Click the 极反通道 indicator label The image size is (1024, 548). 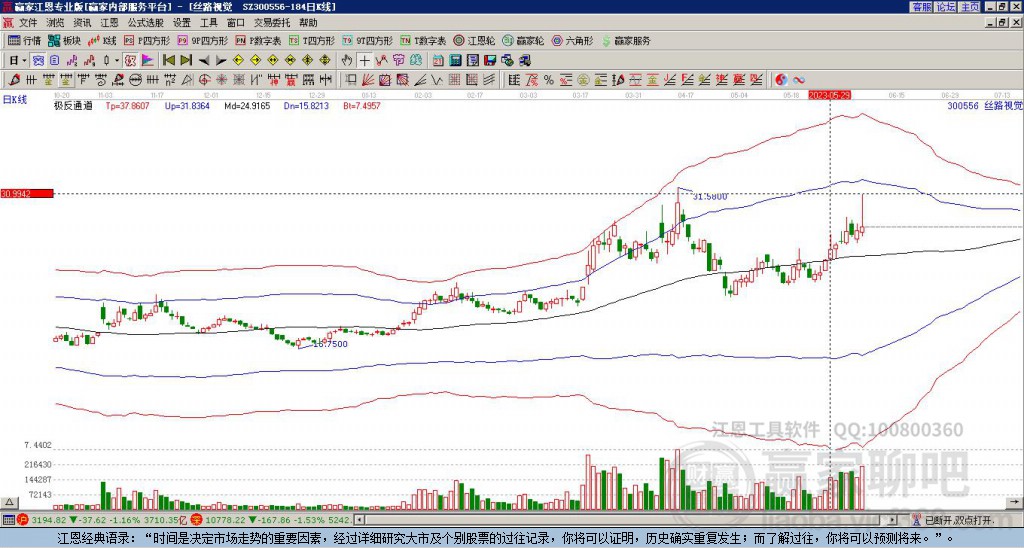click(73, 105)
